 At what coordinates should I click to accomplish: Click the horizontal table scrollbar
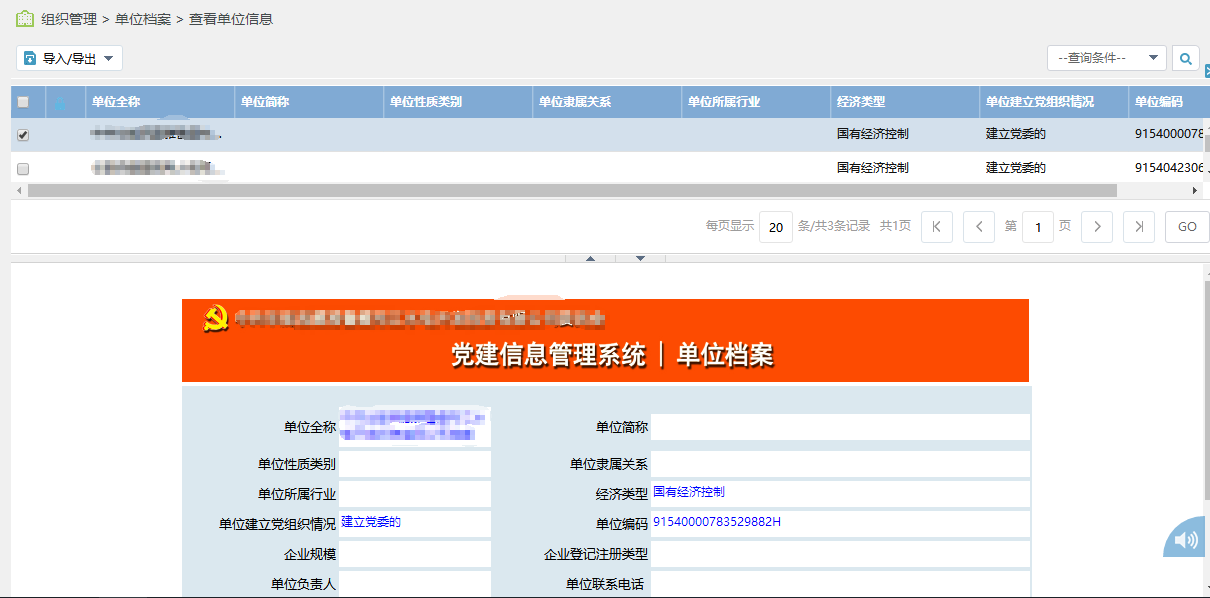570,190
